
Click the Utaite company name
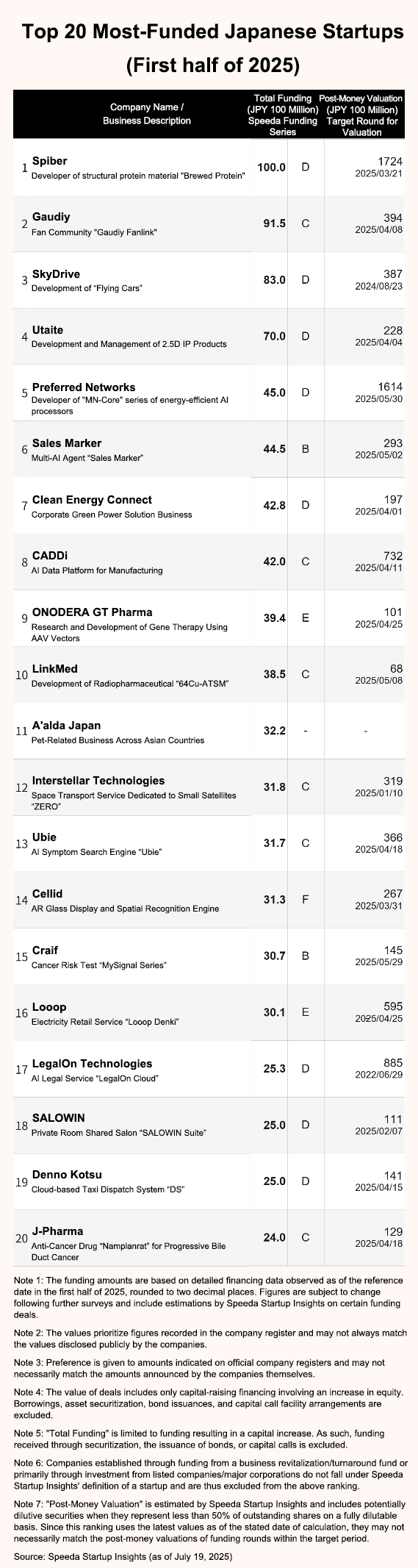pyautogui.click(x=48, y=330)
